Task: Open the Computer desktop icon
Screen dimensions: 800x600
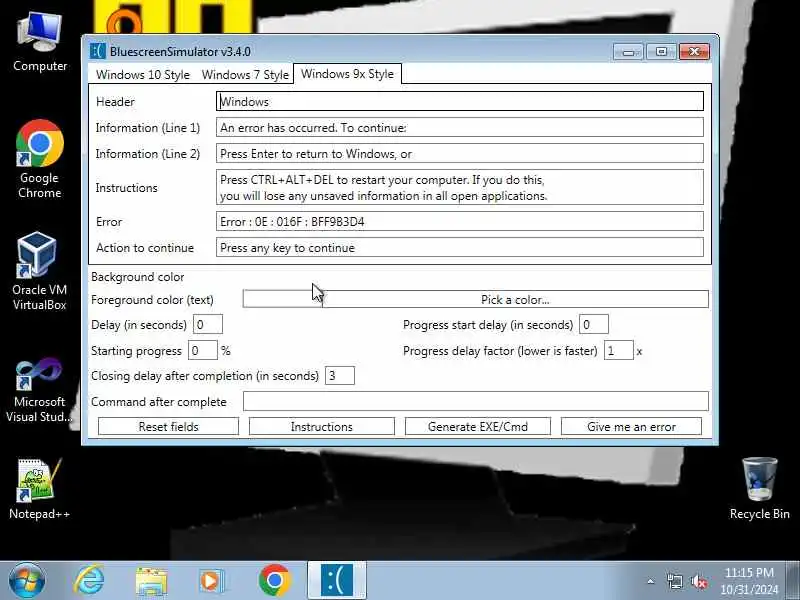Action: (x=40, y=42)
